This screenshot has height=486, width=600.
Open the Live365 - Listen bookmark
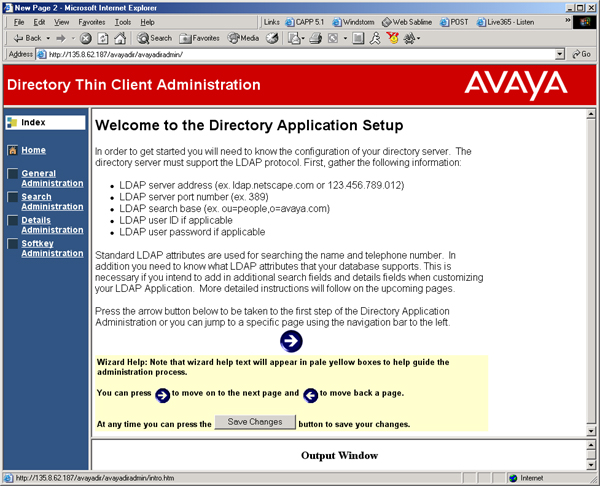[x=505, y=22]
